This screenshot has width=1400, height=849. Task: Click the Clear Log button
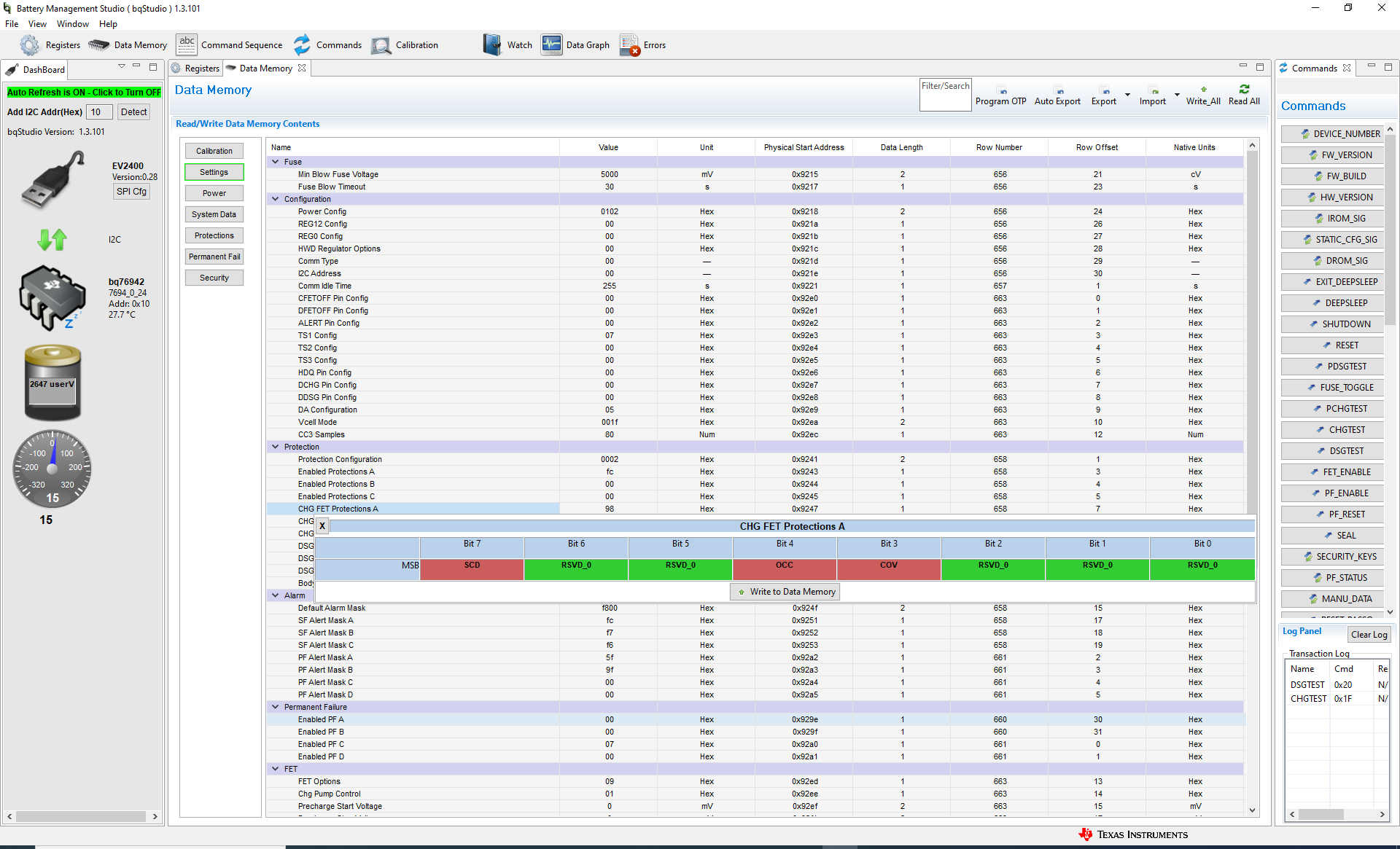tap(1369, 635)
